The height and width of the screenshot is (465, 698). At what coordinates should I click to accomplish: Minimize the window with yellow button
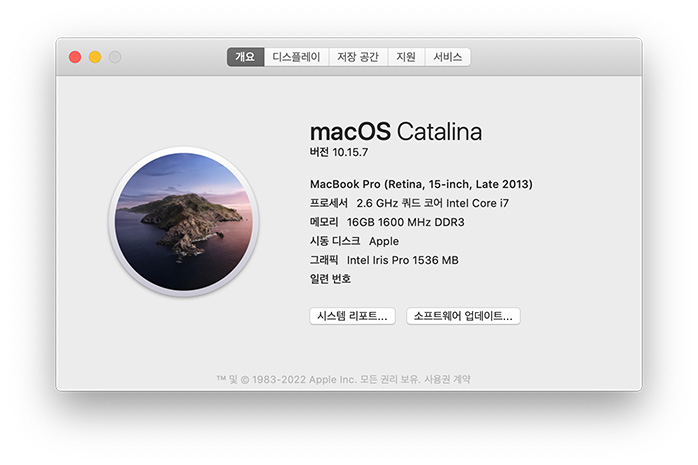pyautogui.click(x=95, y=57)
